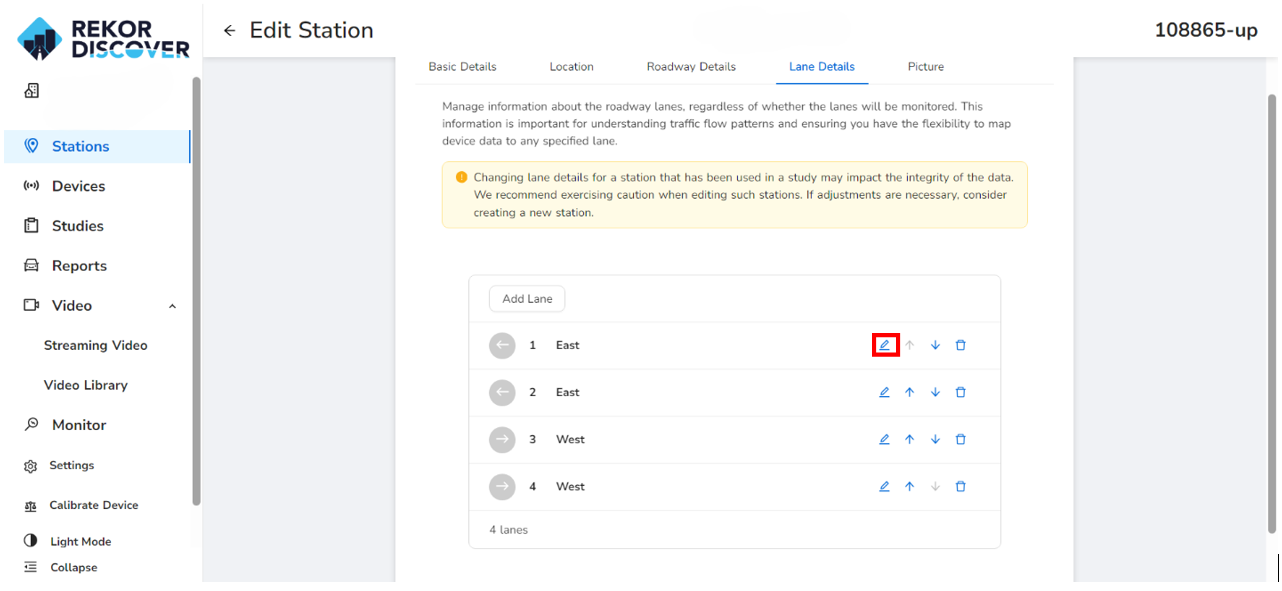Viewport: 1282px width, 591px height.
Task: Click the Rekor Discover logo
Action: click(x=103, y=38)
